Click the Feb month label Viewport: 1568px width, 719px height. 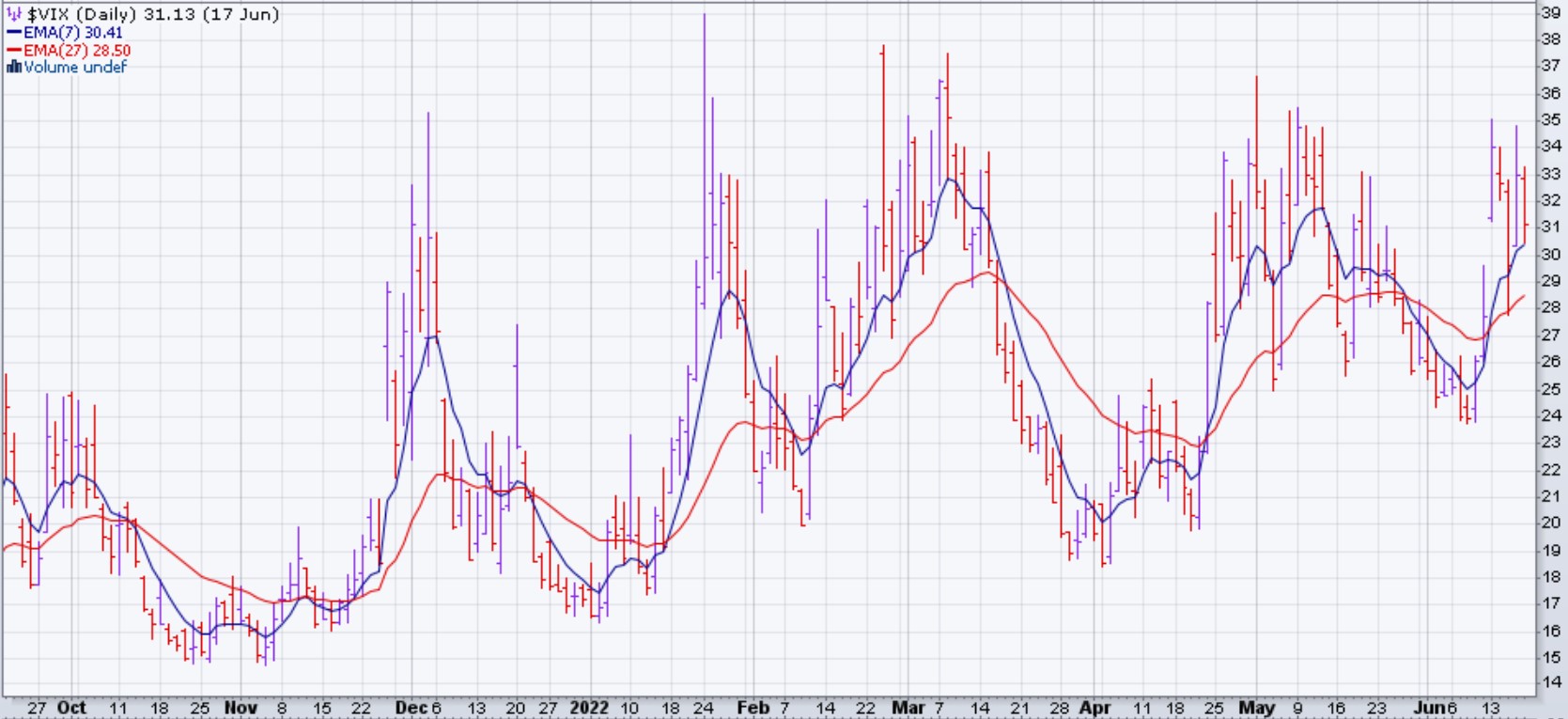[753, 708]
